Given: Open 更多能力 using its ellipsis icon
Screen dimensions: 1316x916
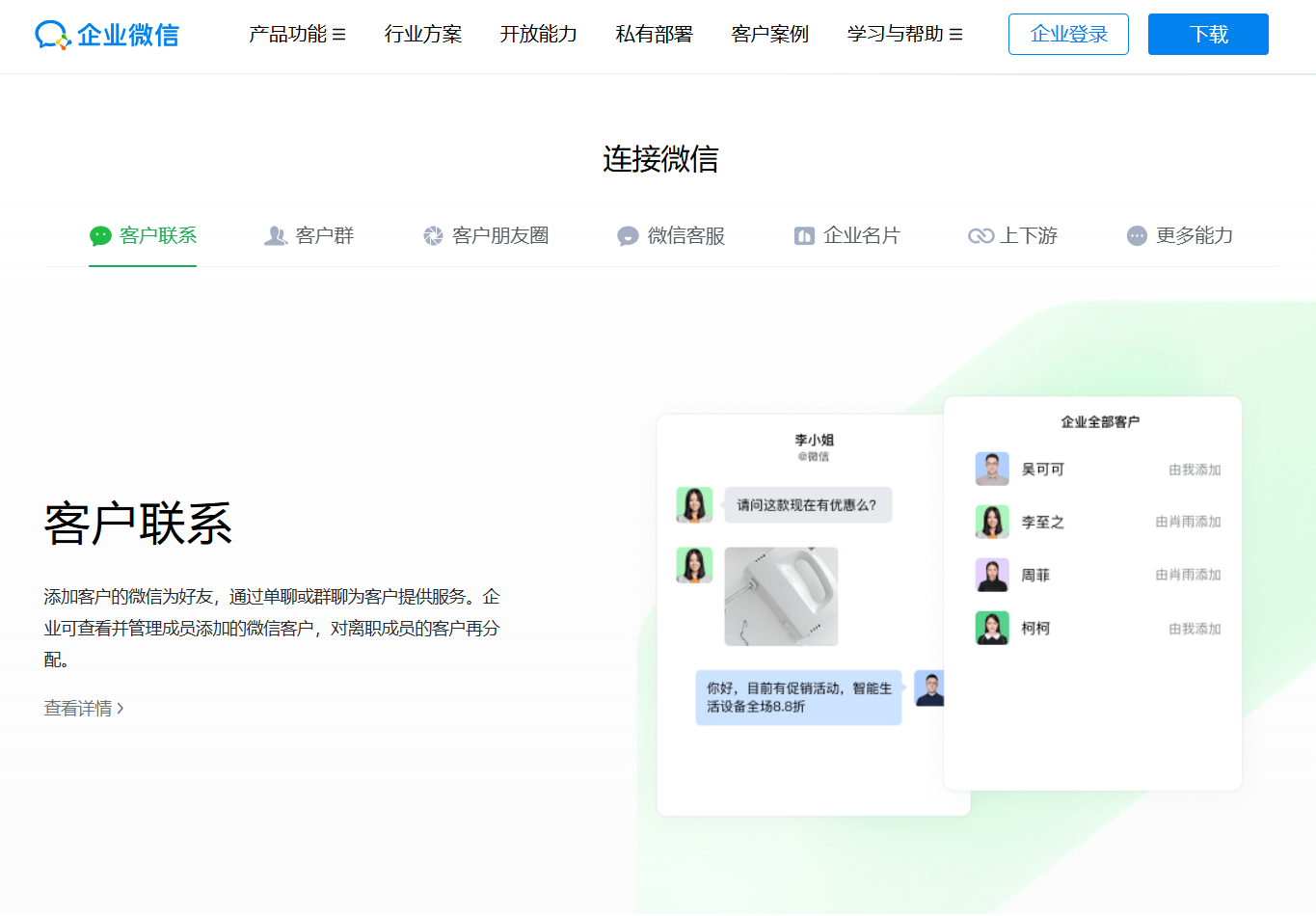Looking at the screenshot, I should [1137, 235].
